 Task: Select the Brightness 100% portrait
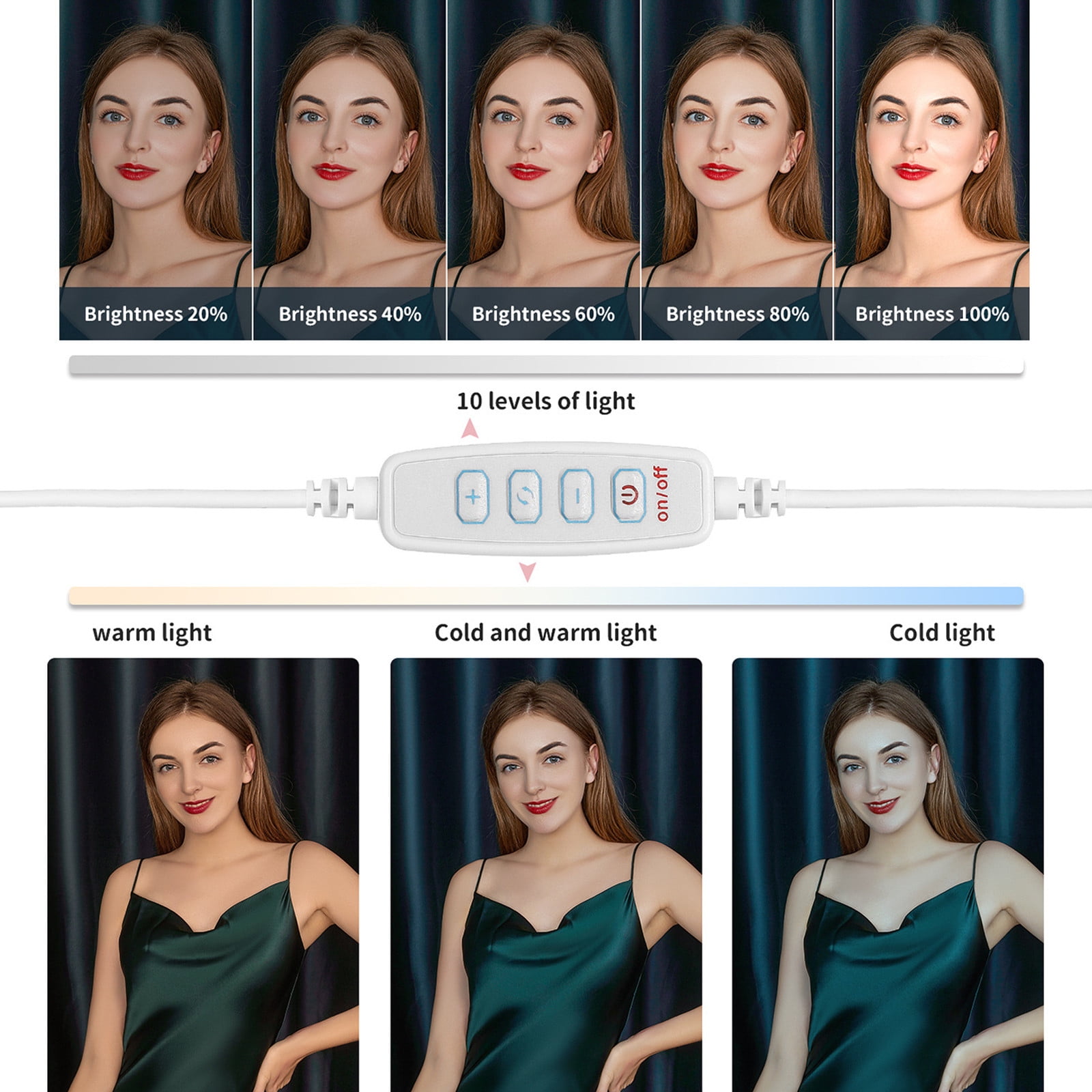point(932,170)
